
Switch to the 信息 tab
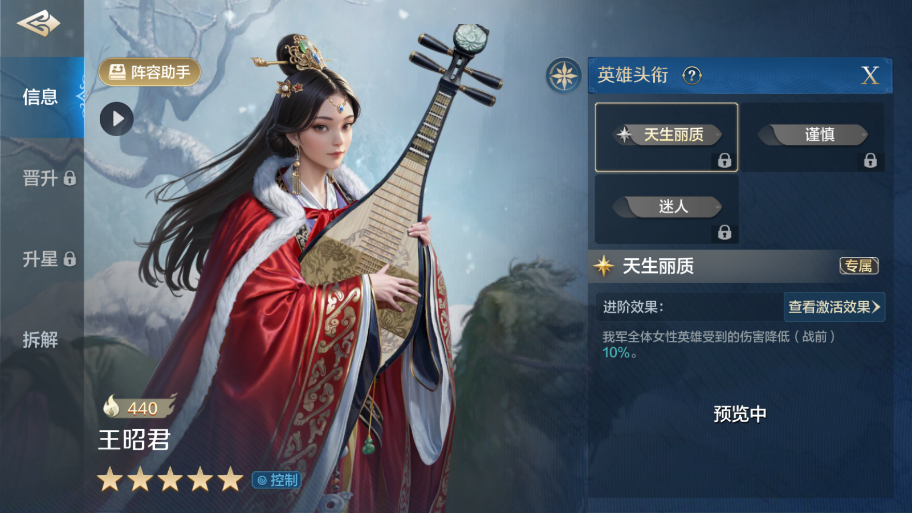pos(42,97)
